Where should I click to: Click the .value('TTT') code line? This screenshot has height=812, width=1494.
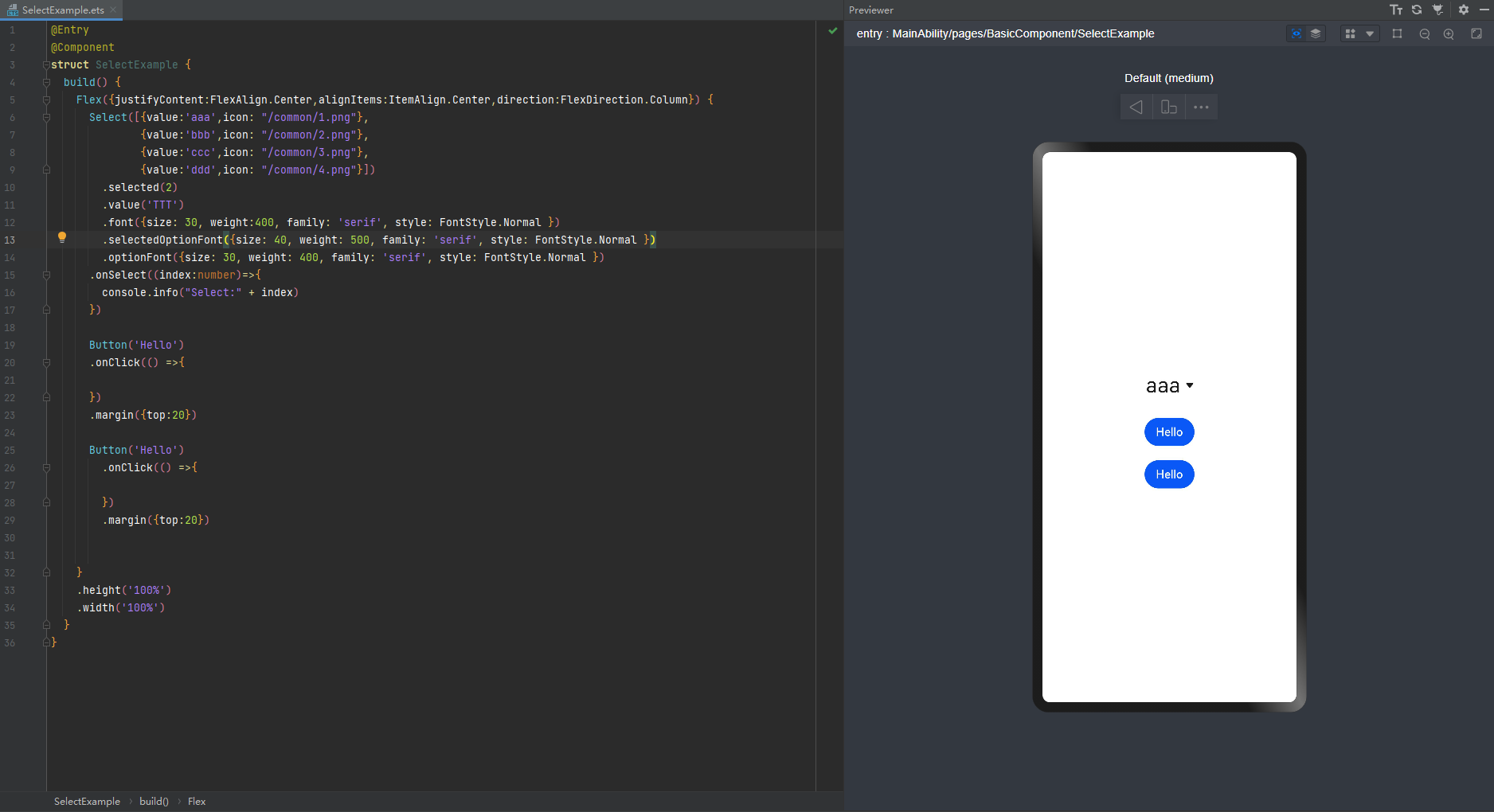coord(143,205)
